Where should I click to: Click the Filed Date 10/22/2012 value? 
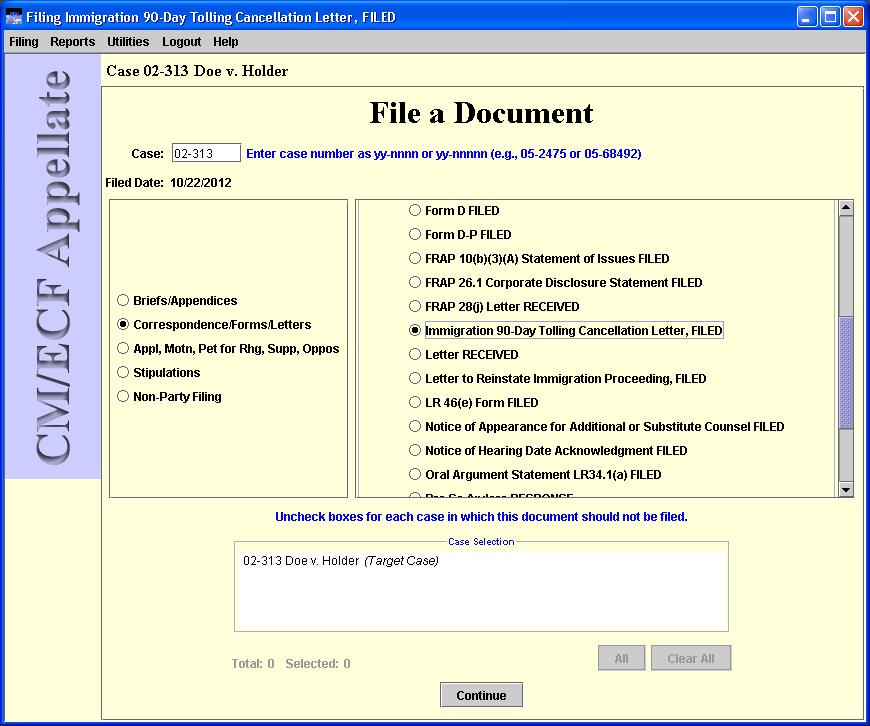point(201,183)
